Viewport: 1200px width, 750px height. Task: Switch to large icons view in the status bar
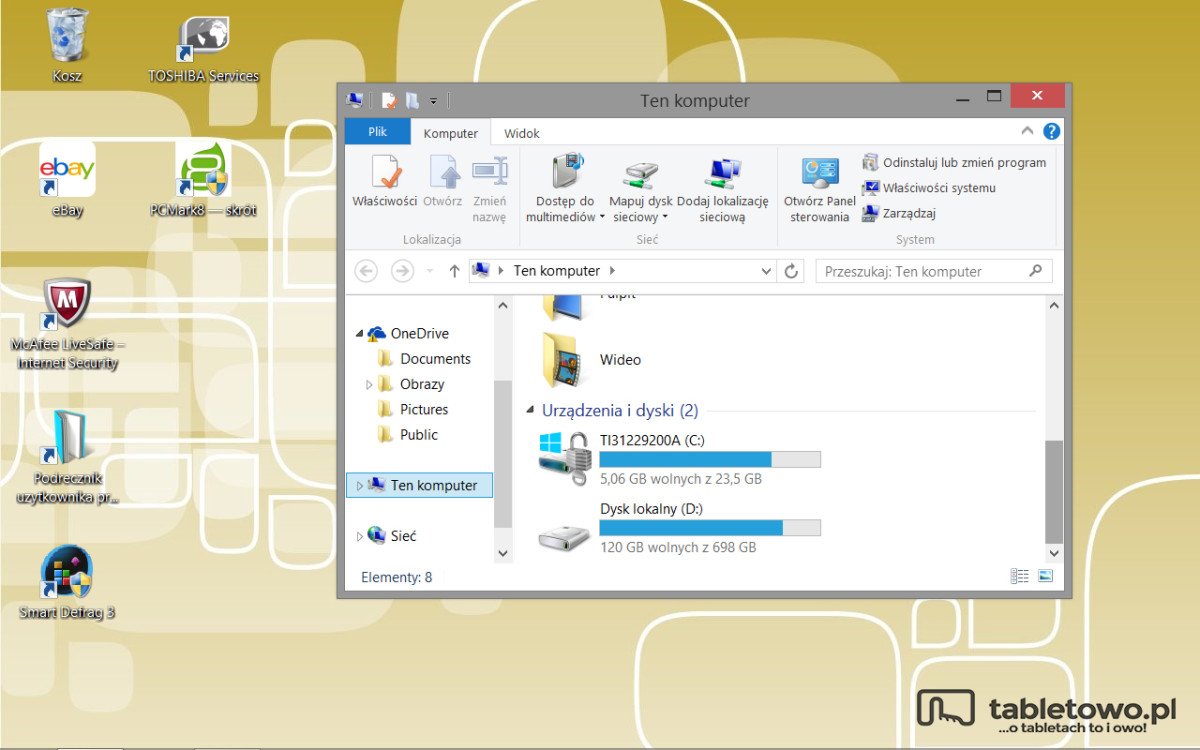click(x=1045, y=576)
